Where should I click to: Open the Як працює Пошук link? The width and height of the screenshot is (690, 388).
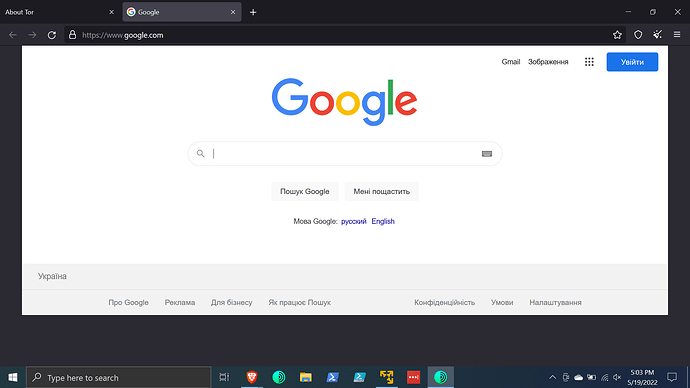point(299,303)
